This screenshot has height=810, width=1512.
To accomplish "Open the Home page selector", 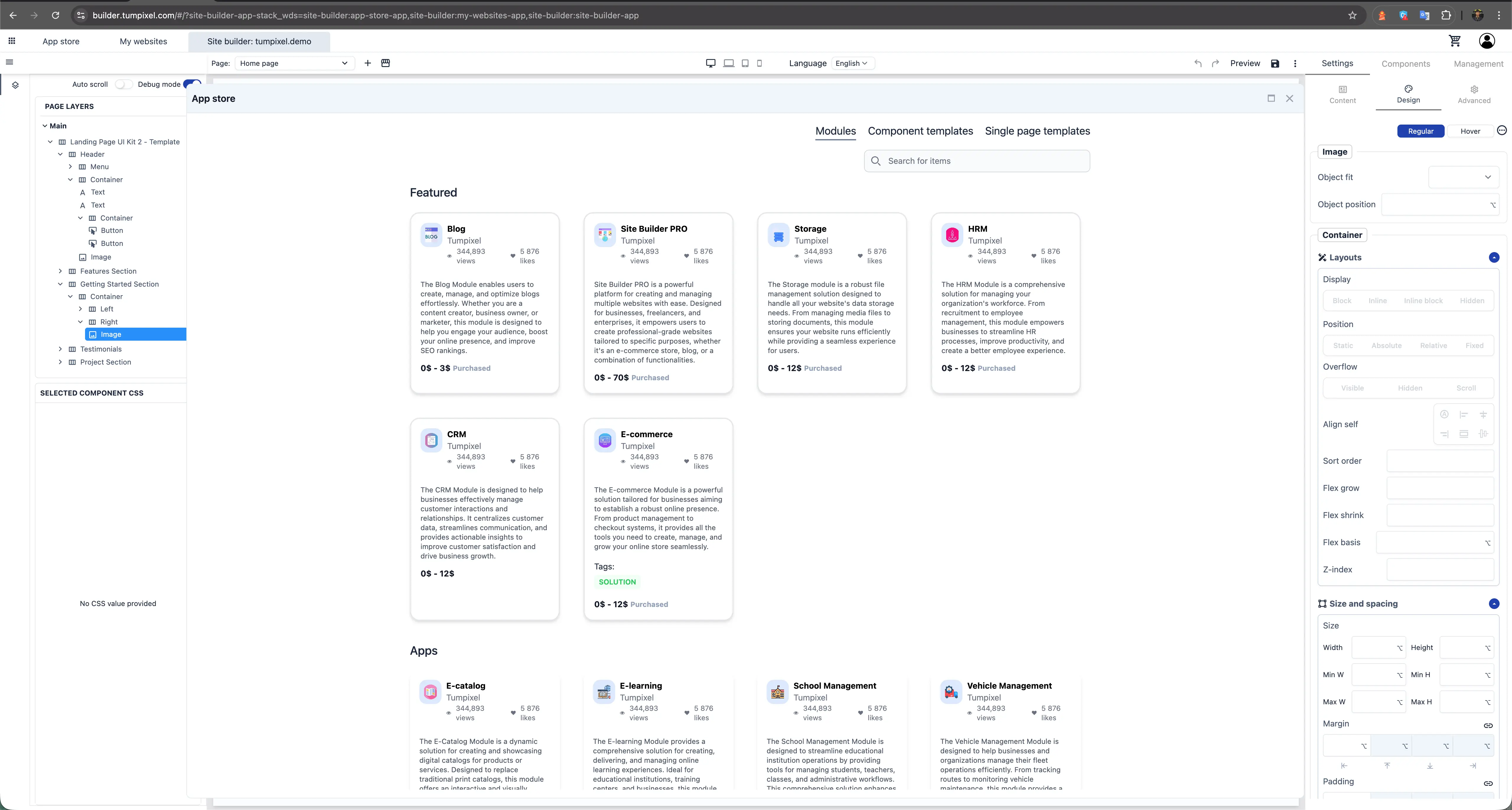I will (294, 63).
